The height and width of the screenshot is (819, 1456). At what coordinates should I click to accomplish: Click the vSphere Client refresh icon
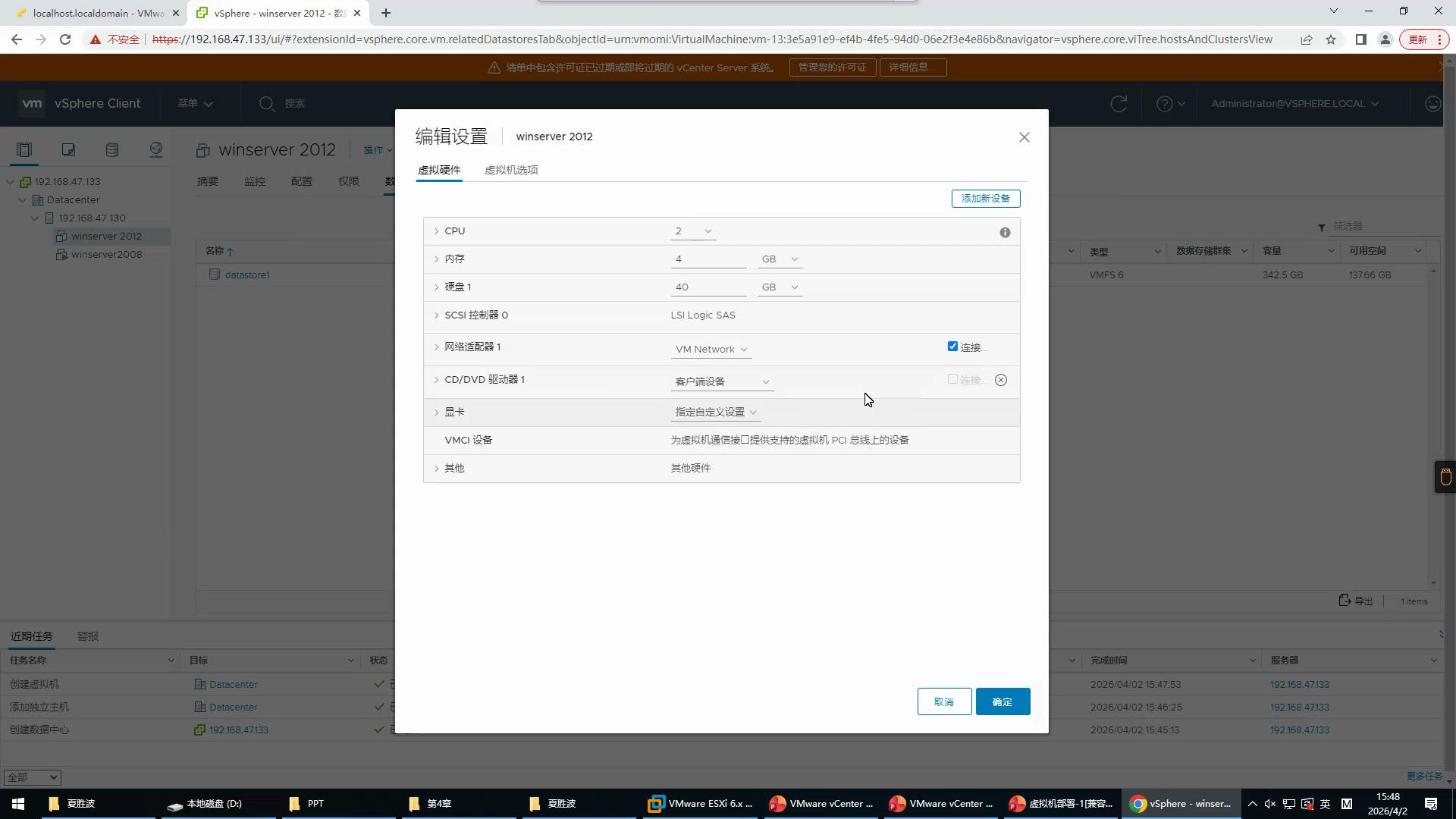pyautogui.click(x=1119, y=104)
